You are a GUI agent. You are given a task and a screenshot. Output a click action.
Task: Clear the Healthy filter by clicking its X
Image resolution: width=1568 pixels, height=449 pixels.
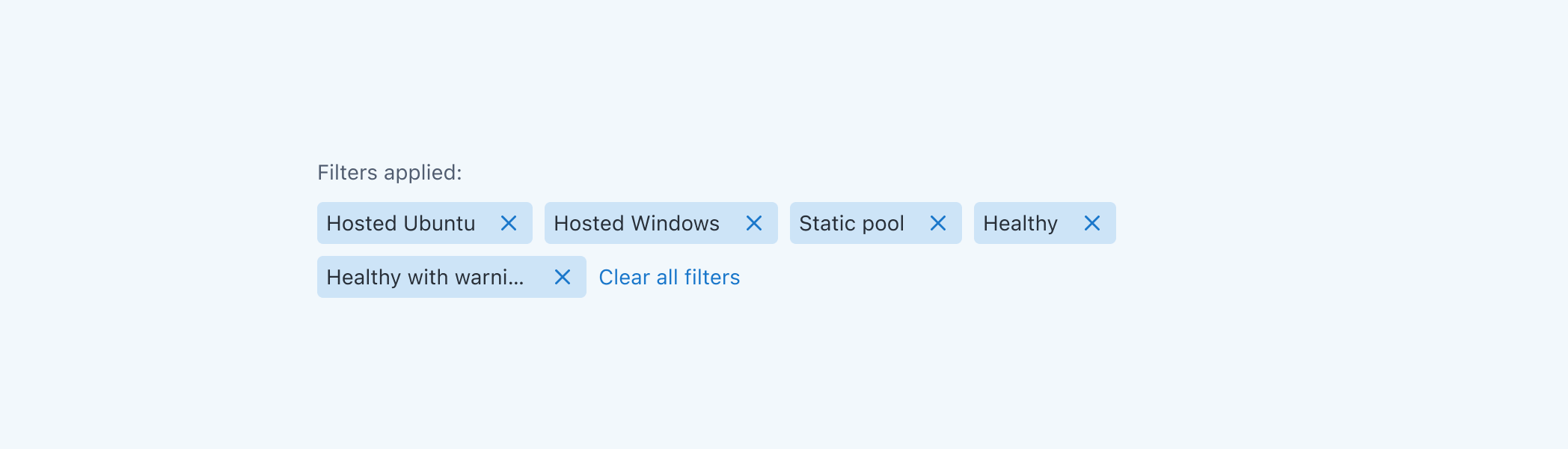[x=1091, y=223]
